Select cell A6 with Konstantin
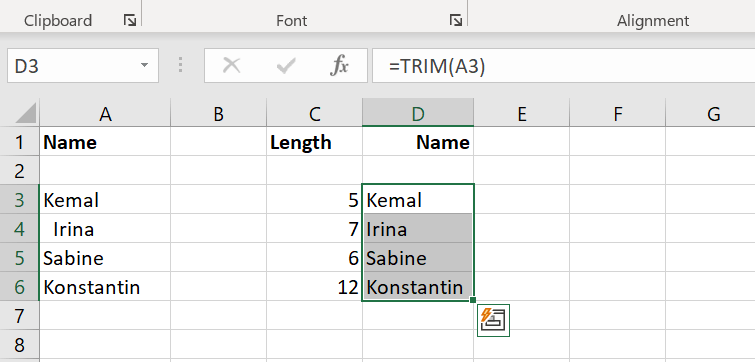 [x=105, y=286]
